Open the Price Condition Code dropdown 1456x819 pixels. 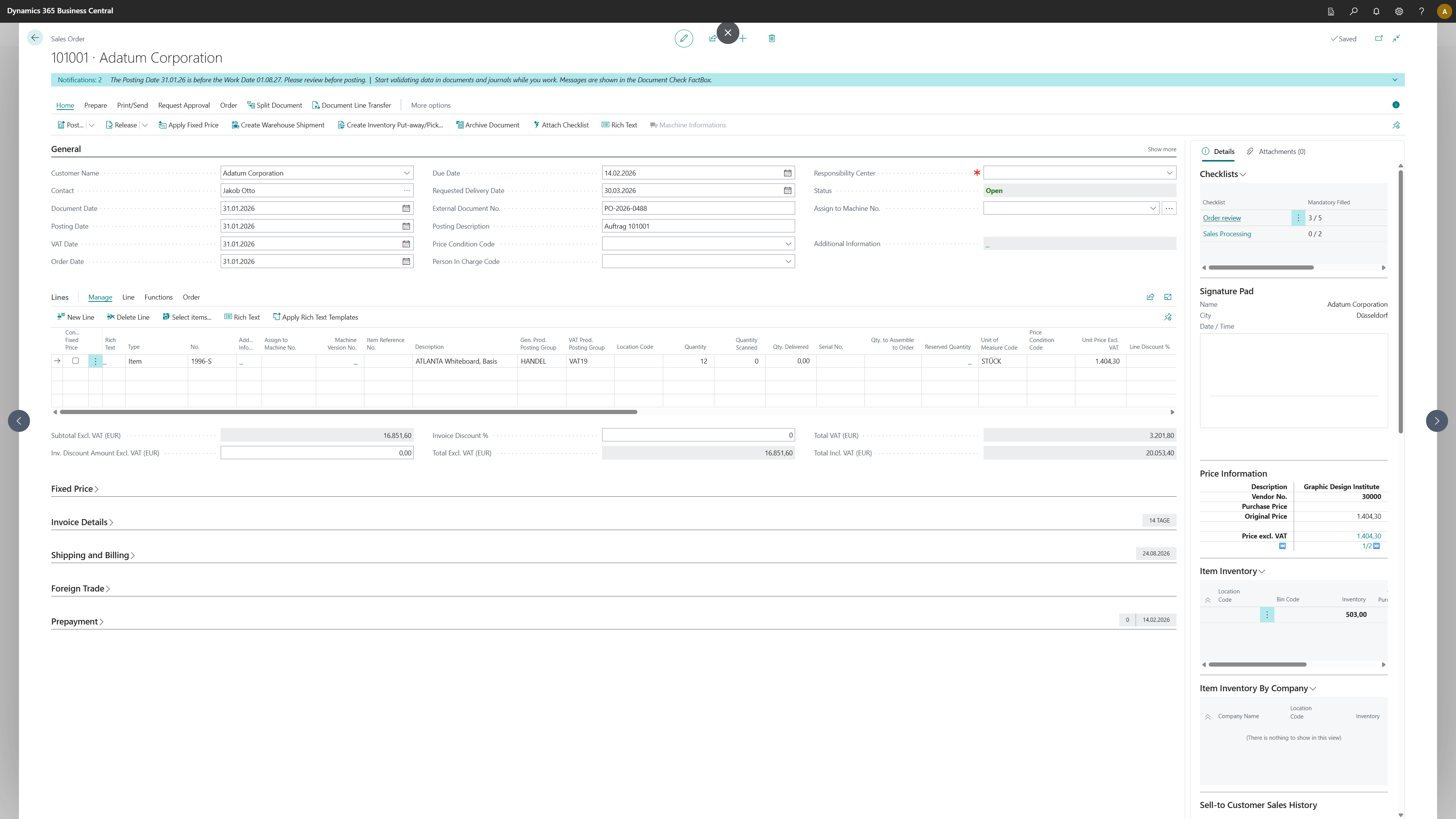tap(788, 244)
